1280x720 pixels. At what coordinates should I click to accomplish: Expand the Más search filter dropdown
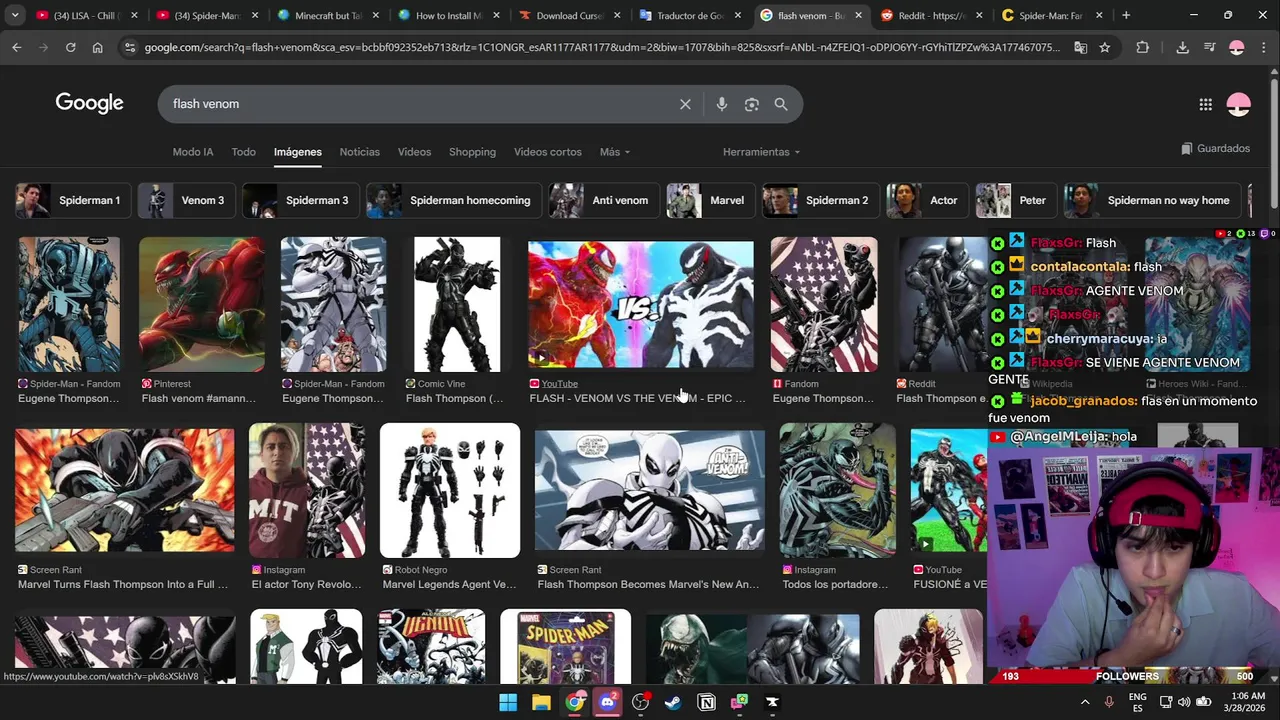[x=614, y=152]
